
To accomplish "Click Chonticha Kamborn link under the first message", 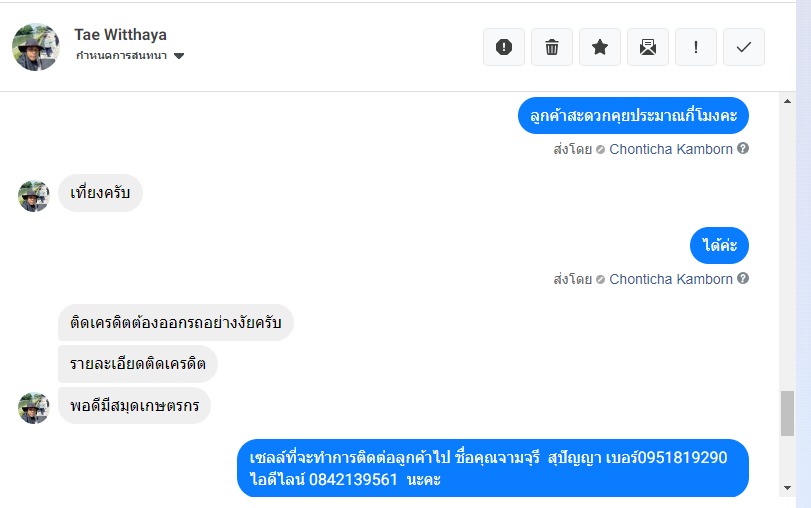I will [x=670, y=149].
